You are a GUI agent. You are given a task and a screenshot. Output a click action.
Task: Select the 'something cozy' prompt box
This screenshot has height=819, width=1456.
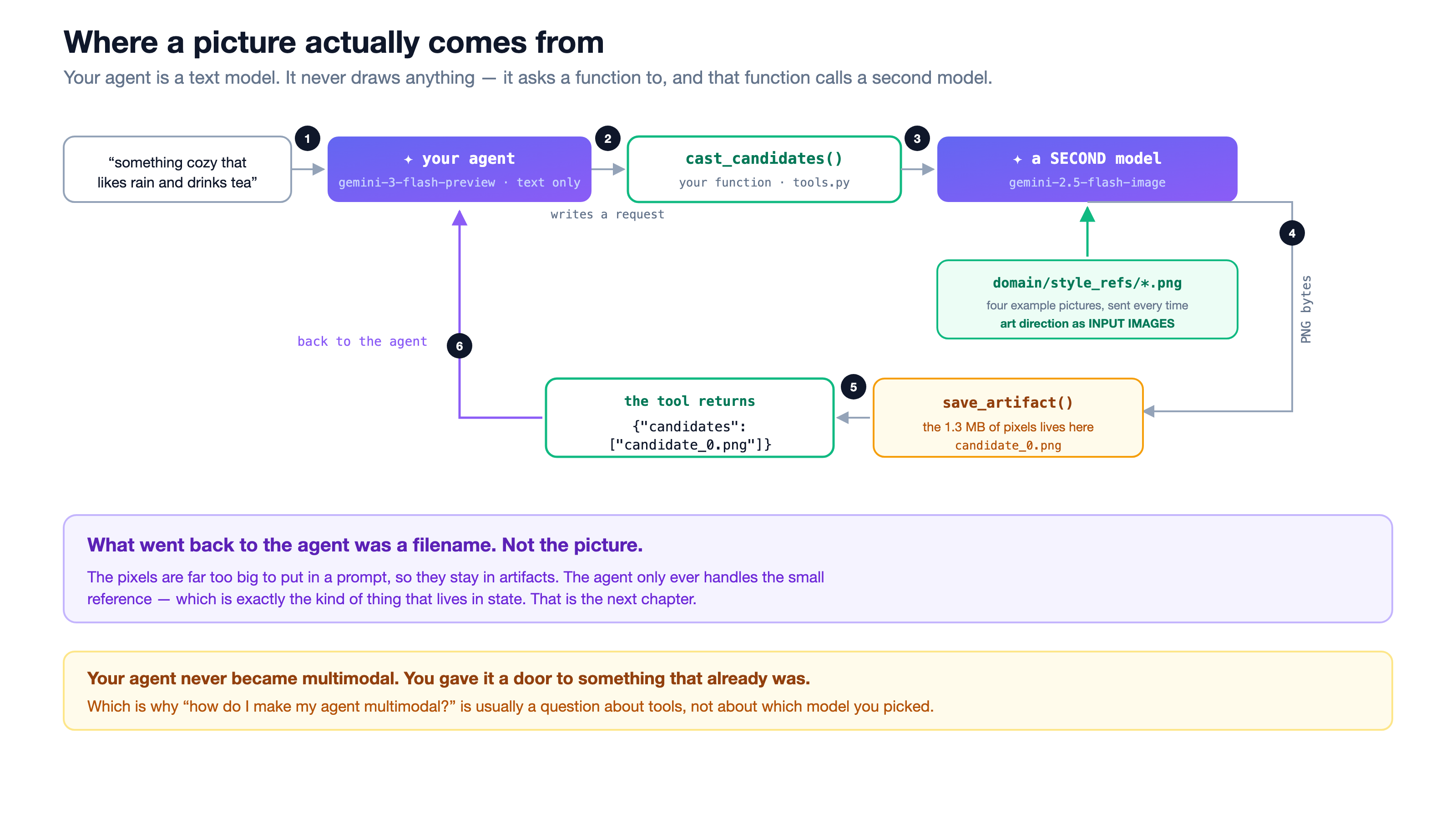point(177,170)
